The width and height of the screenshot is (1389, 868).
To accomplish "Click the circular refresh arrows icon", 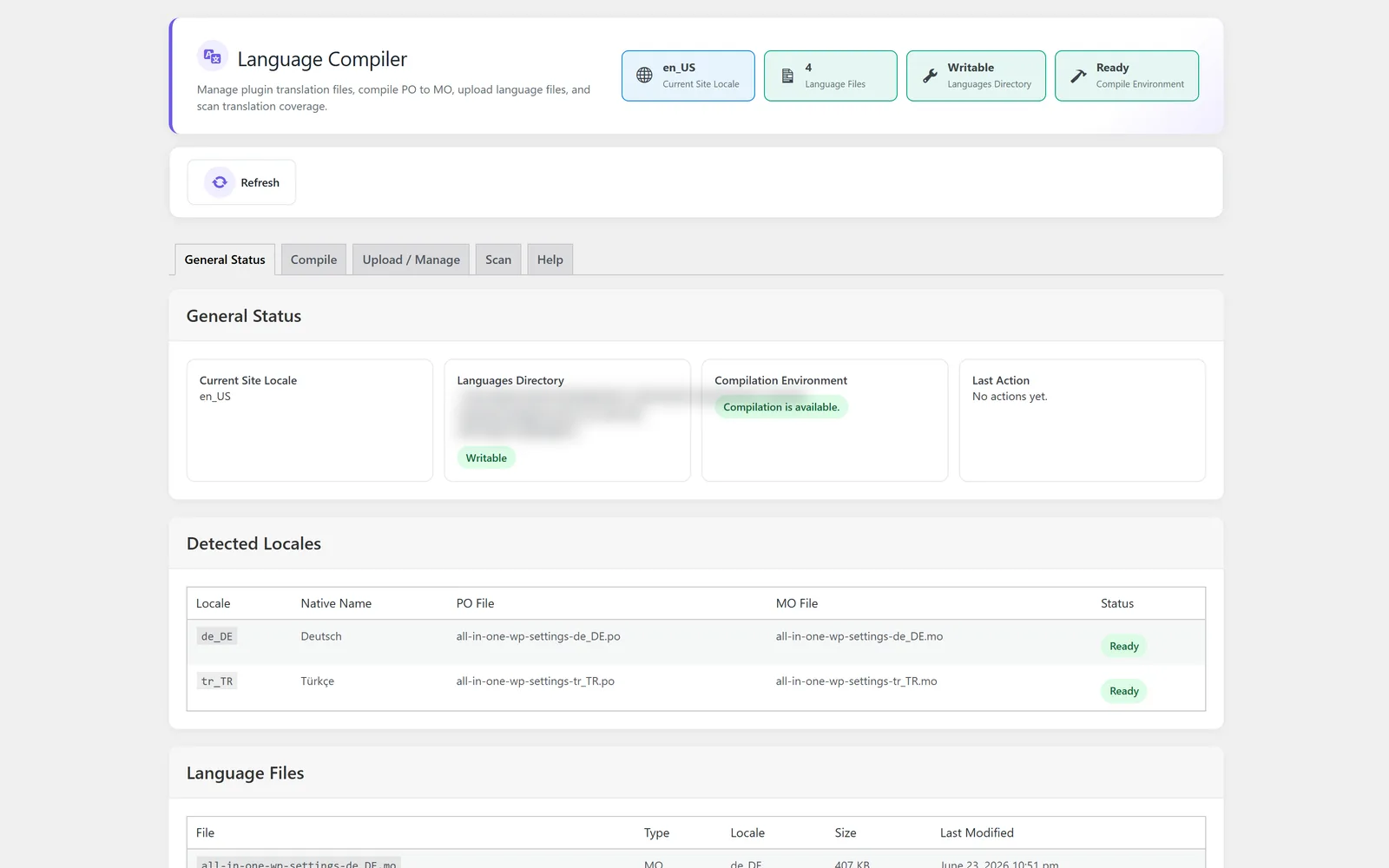I will point(220,182).
